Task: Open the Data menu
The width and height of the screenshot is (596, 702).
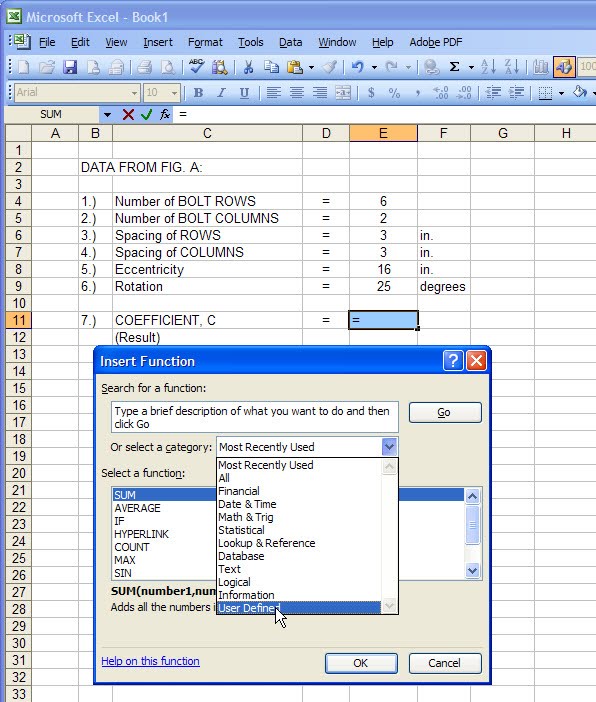Action: (291, 42)
